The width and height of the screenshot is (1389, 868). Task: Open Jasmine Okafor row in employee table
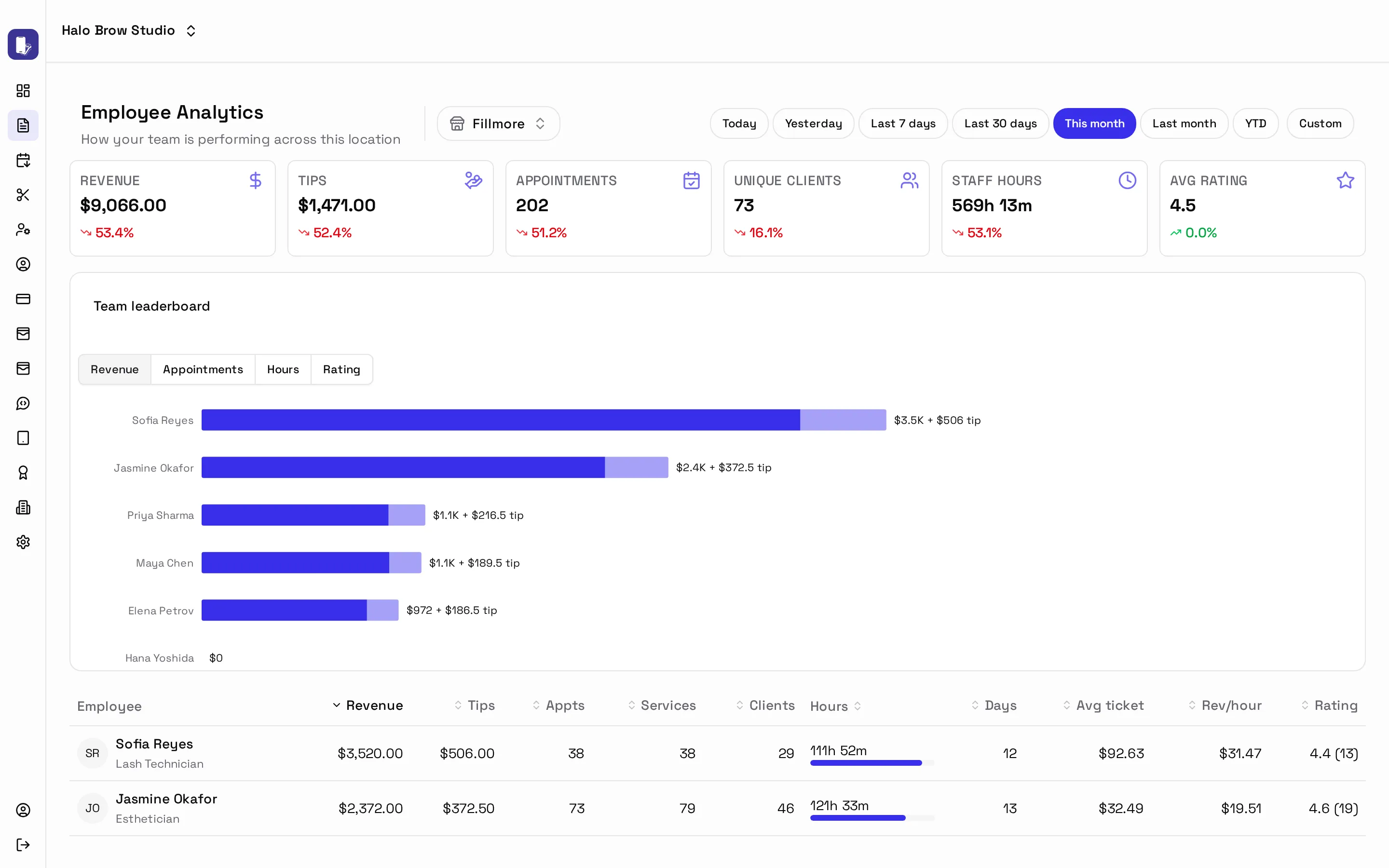(718, 808)
